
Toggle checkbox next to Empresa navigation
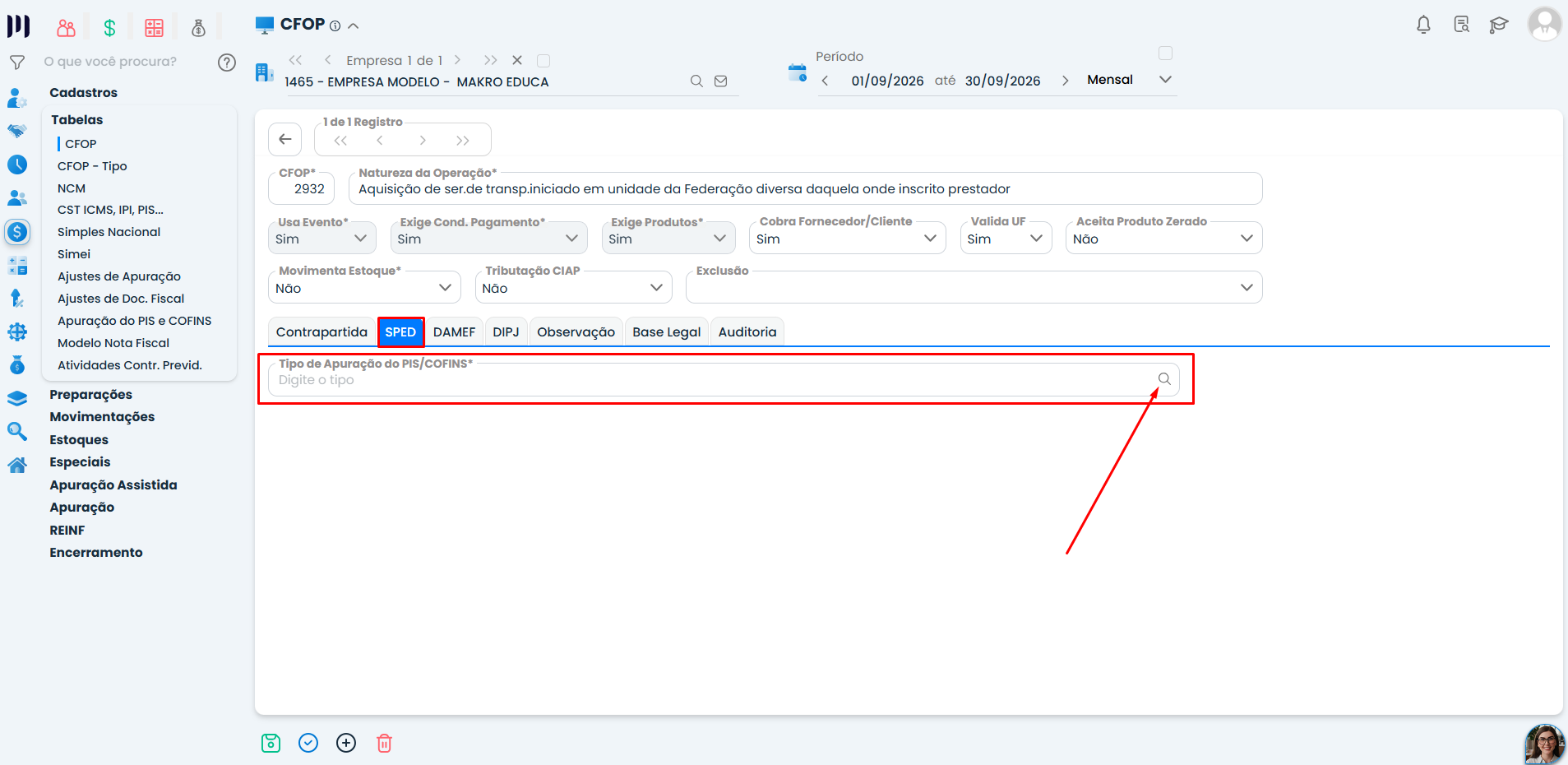coord(543,61)
